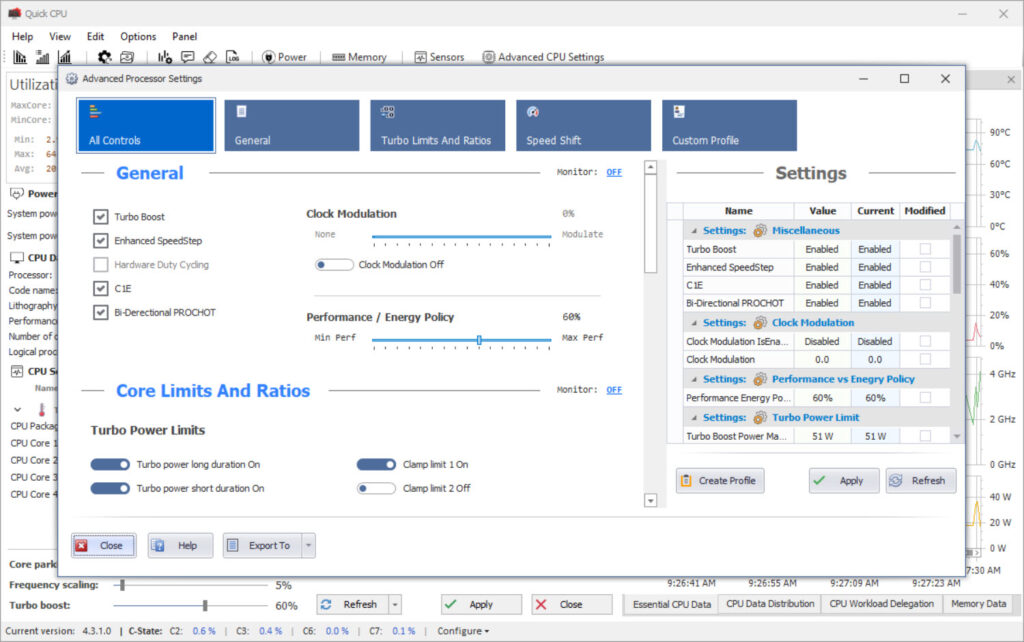
Task: Click Apply in the Settings panel
Action: point(844,481)
